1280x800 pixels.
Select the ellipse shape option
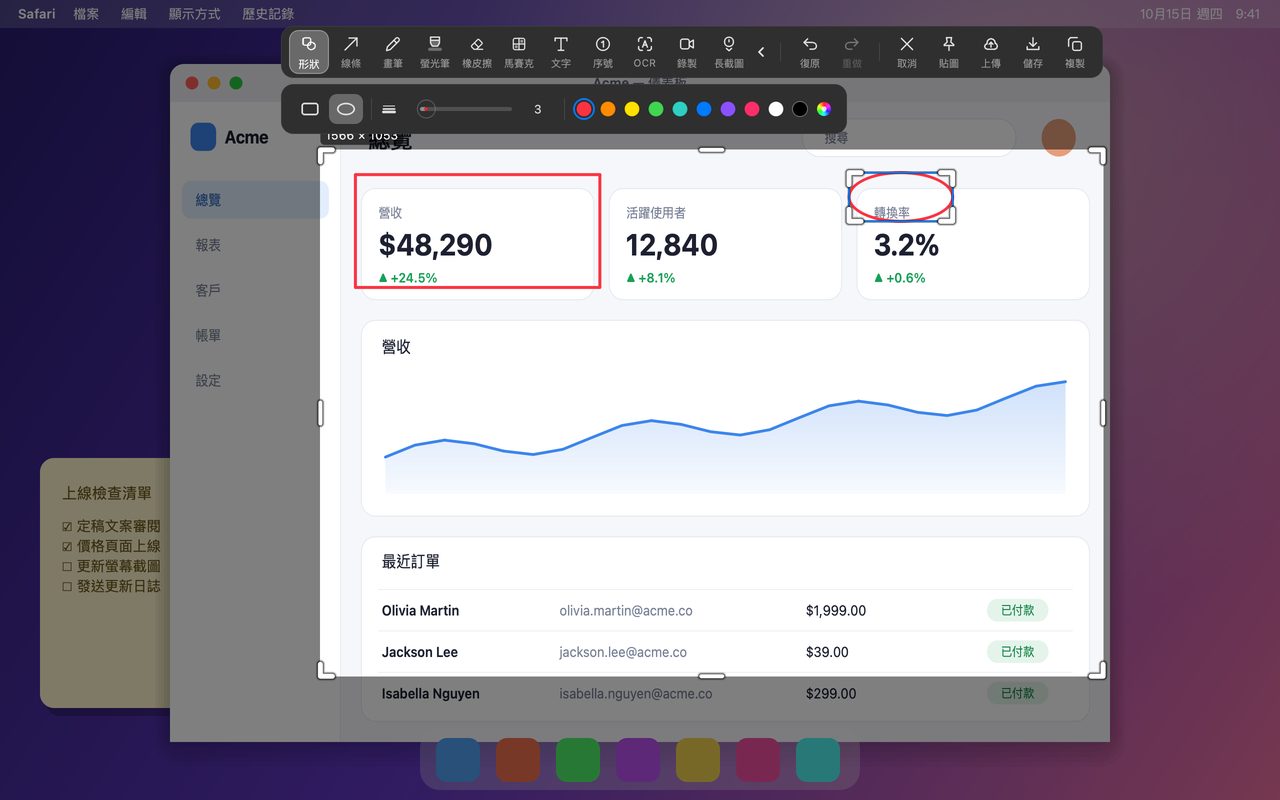tap(346, 109)
